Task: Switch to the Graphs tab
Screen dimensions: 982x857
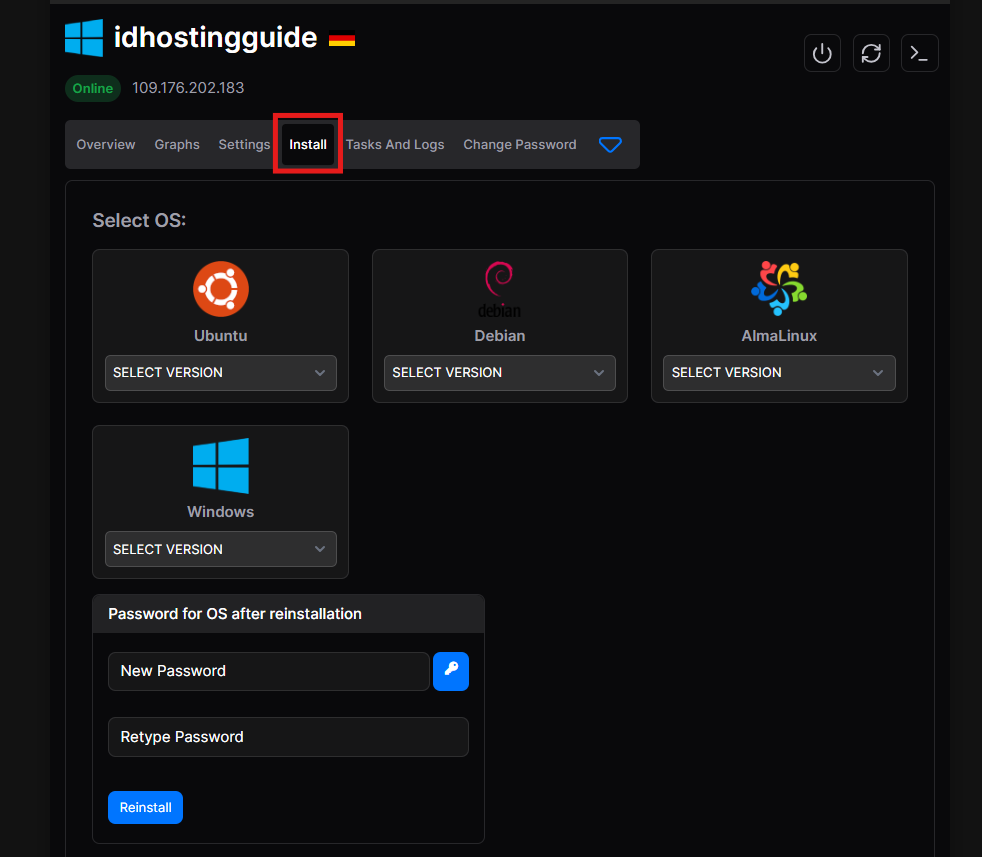Action: (177, 145)
